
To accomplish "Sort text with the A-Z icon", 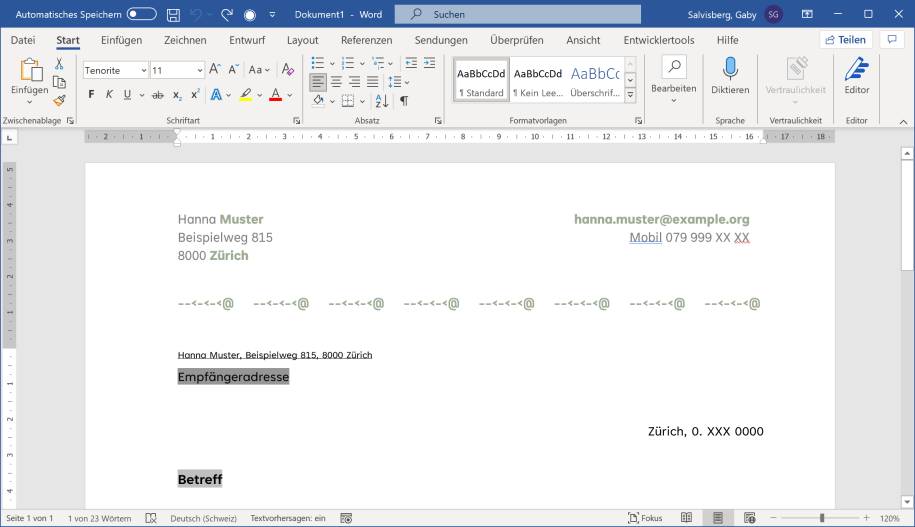I will click(382, 101).
